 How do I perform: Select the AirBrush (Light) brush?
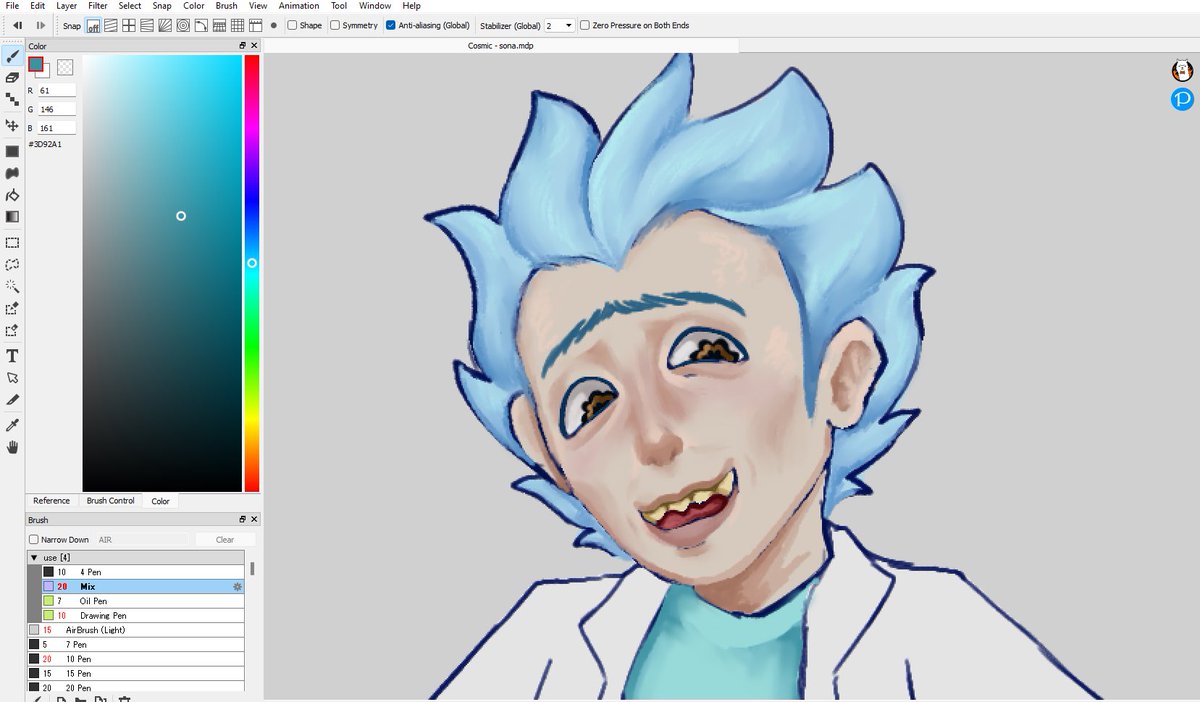coord(136,630)
